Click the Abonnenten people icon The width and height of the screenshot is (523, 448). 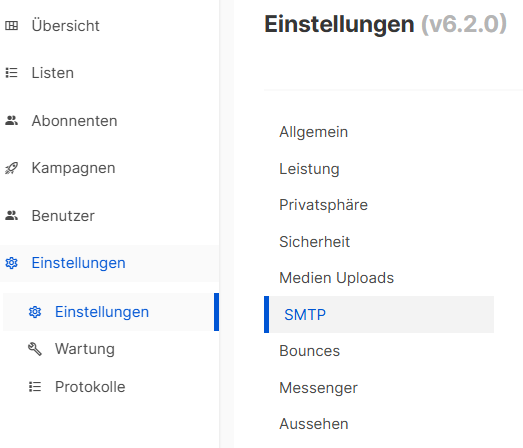point(12,120)
